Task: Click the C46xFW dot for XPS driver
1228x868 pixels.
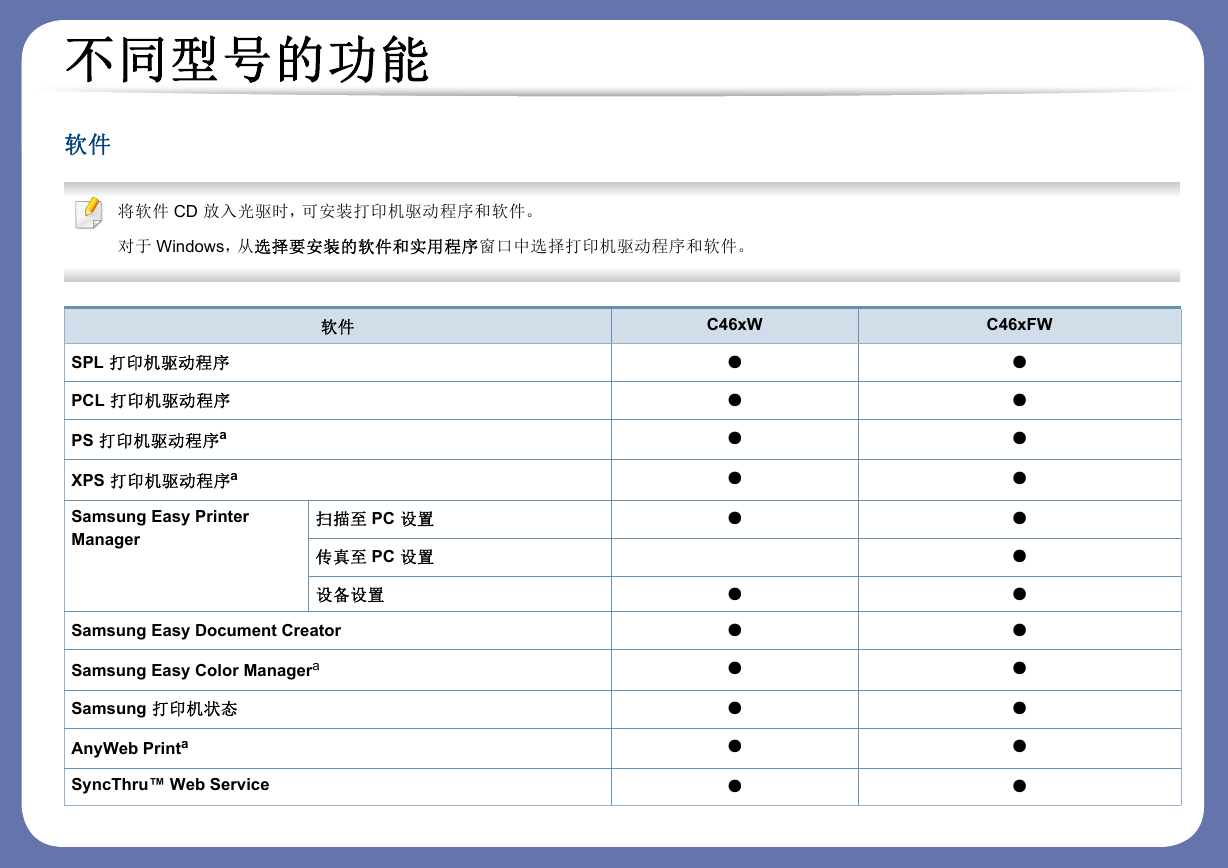Action: click(x=1019, y=478)
